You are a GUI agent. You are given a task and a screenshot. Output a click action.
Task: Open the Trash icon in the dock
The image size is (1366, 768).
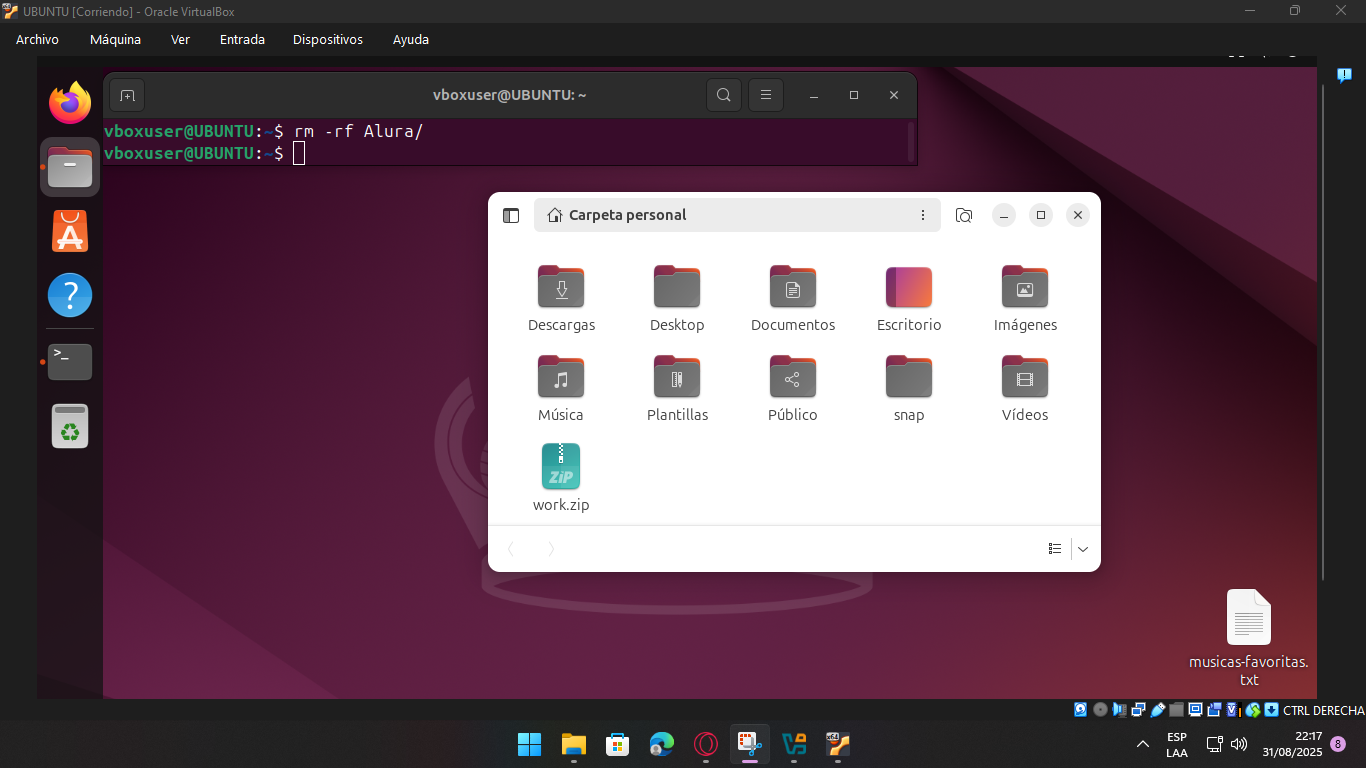pyautogui.click(x=70, y=426)
